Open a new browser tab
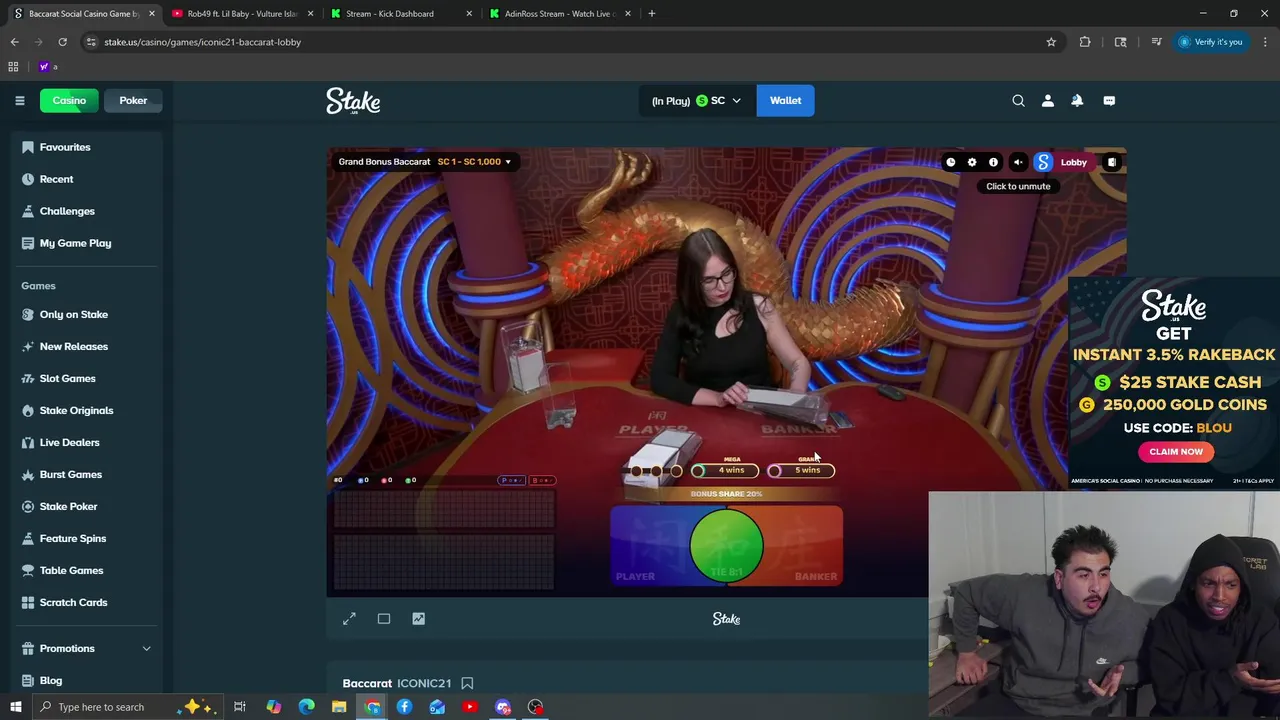The image size is (1280, 720). click(x=652, y=14)
